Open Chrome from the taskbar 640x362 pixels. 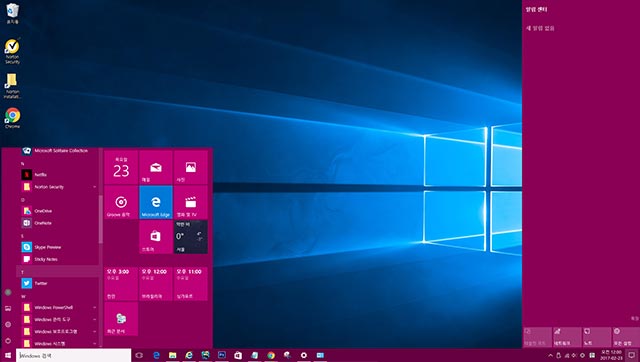click(271, 355)
